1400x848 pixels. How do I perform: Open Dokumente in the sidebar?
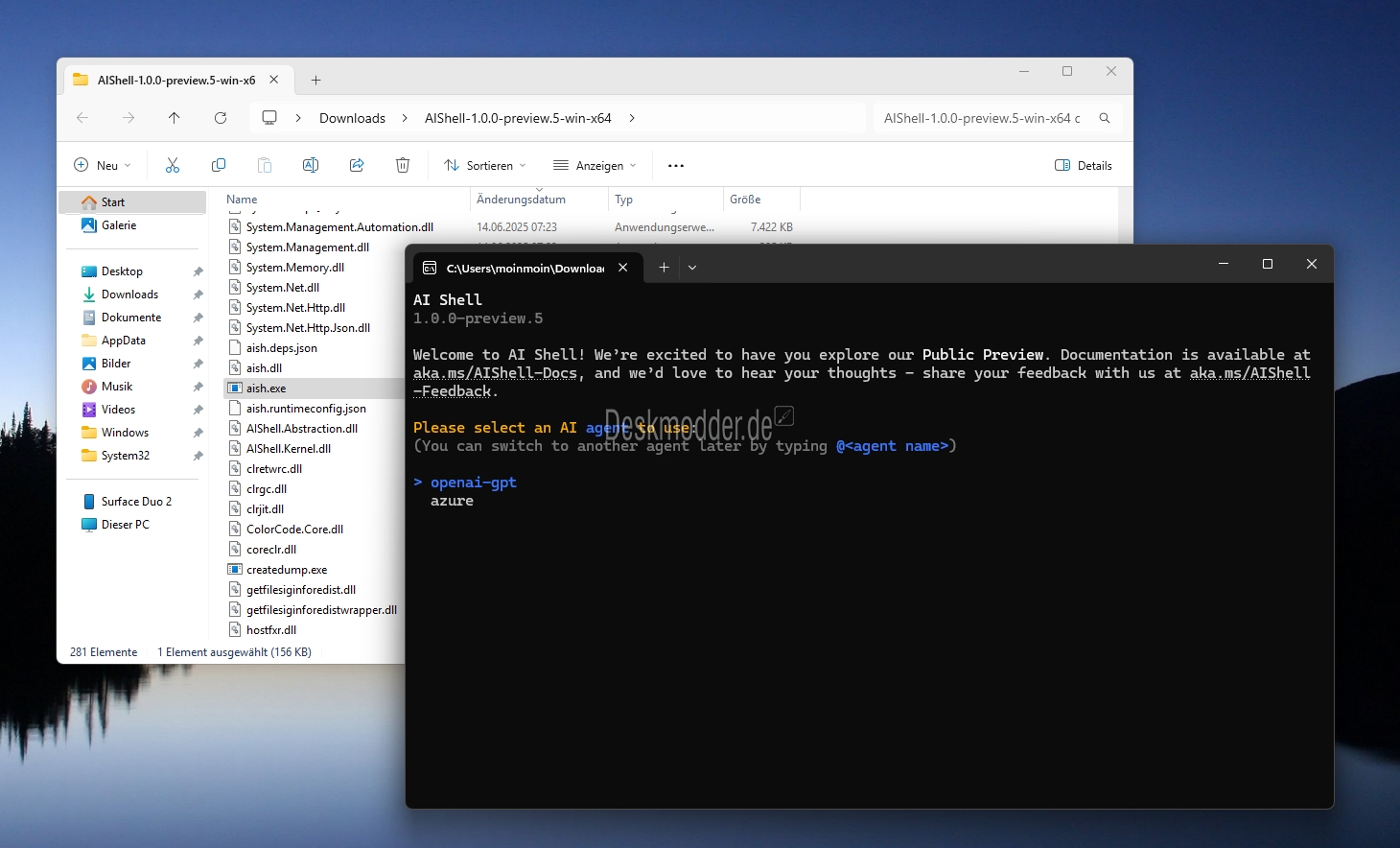pos(132,318)
